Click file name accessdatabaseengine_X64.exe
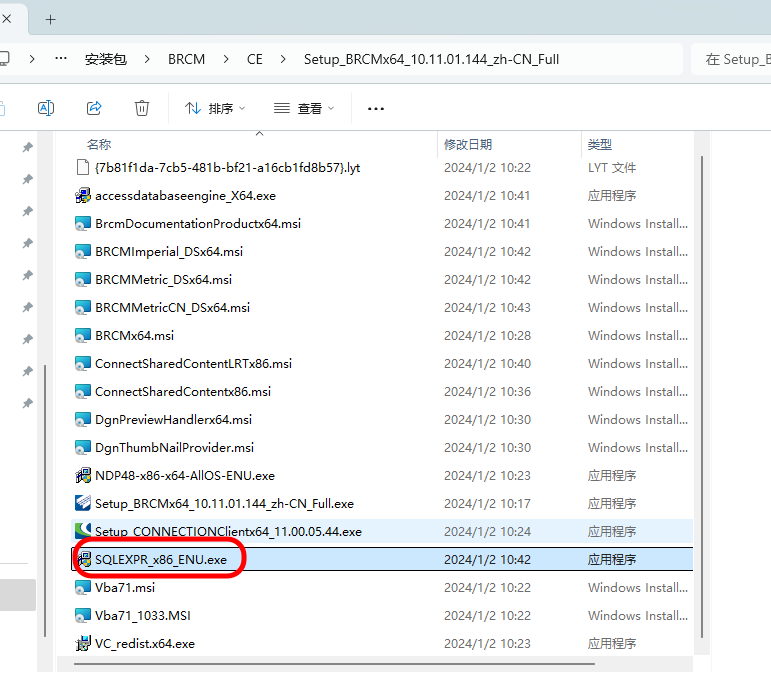This screenshot has height=675, width=771. point(185,196)
